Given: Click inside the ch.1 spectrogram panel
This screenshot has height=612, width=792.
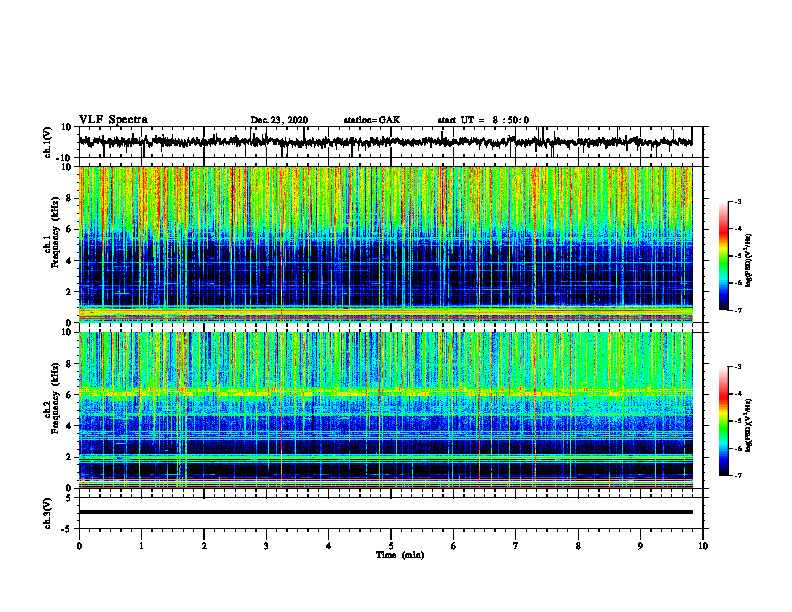Looking at the screenshot, I should pos(385,244).
